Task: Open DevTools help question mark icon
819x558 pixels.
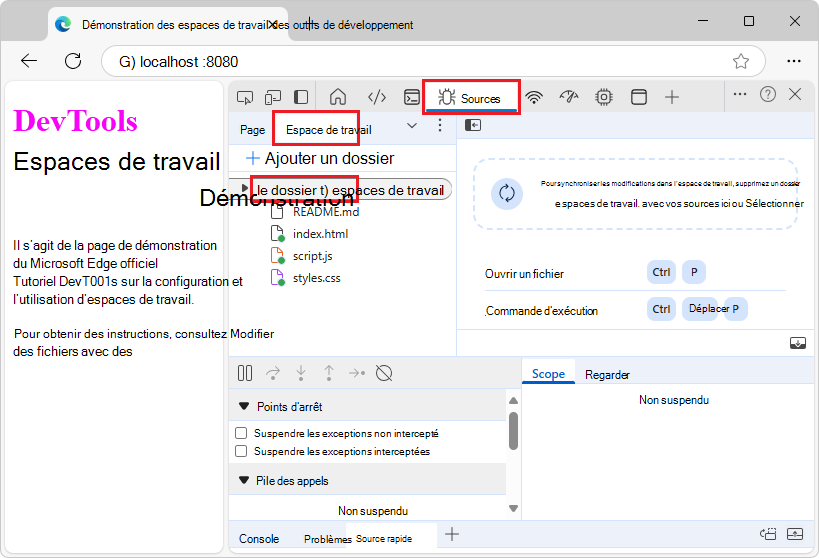Action: click(768, 95)
